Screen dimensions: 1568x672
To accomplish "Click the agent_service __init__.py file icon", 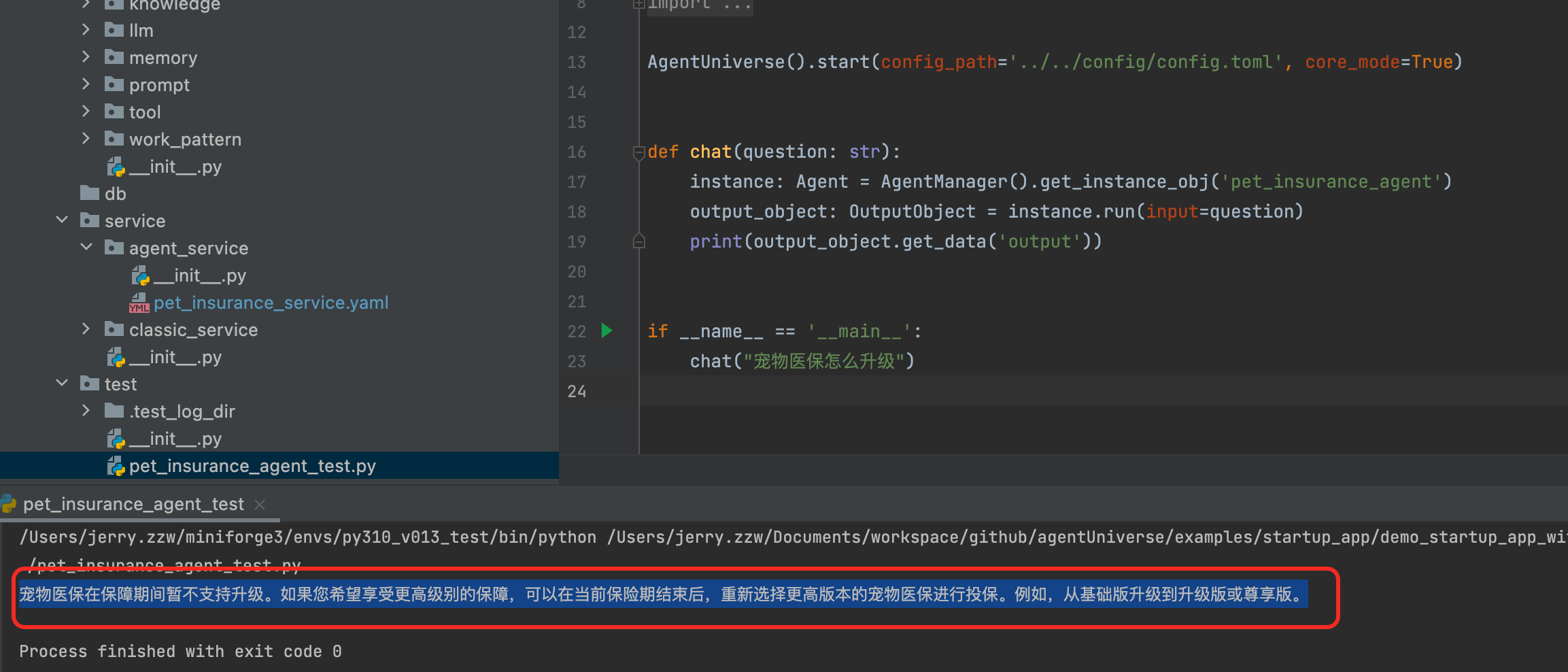I will 140,276.
